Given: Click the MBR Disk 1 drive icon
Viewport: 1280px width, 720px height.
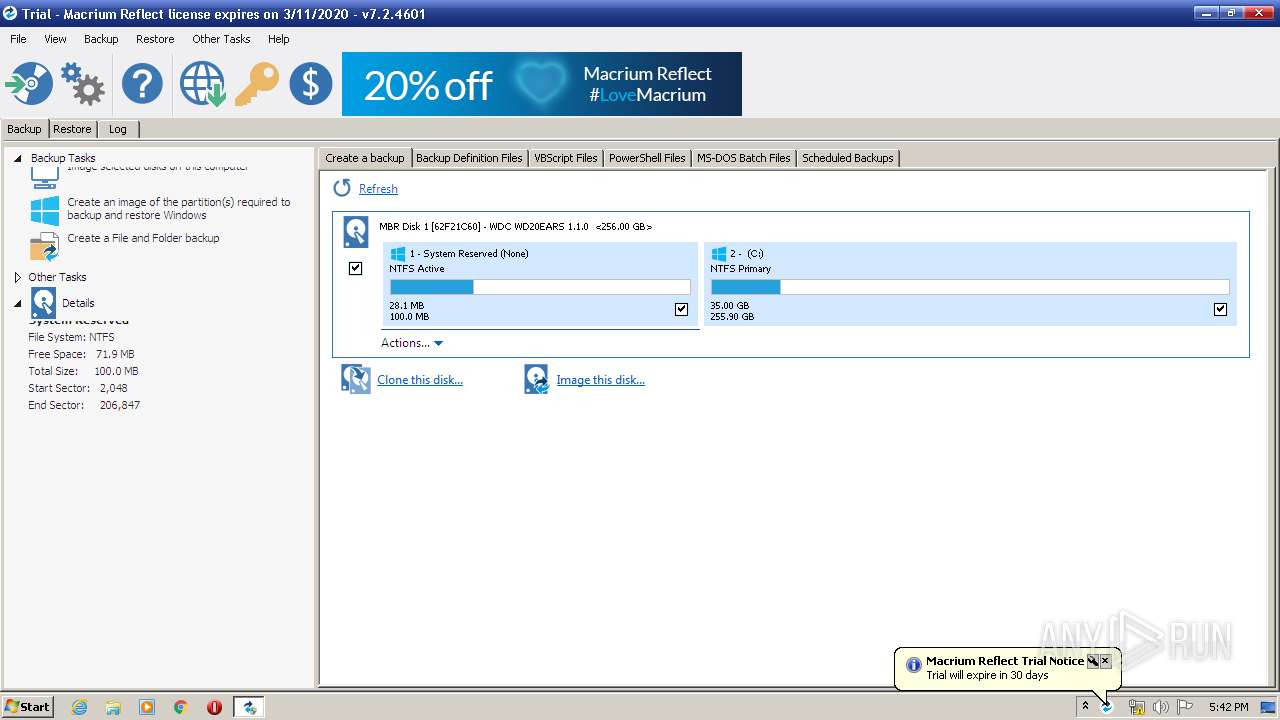Looking at the screenshot, I should [x=355, y=232].
